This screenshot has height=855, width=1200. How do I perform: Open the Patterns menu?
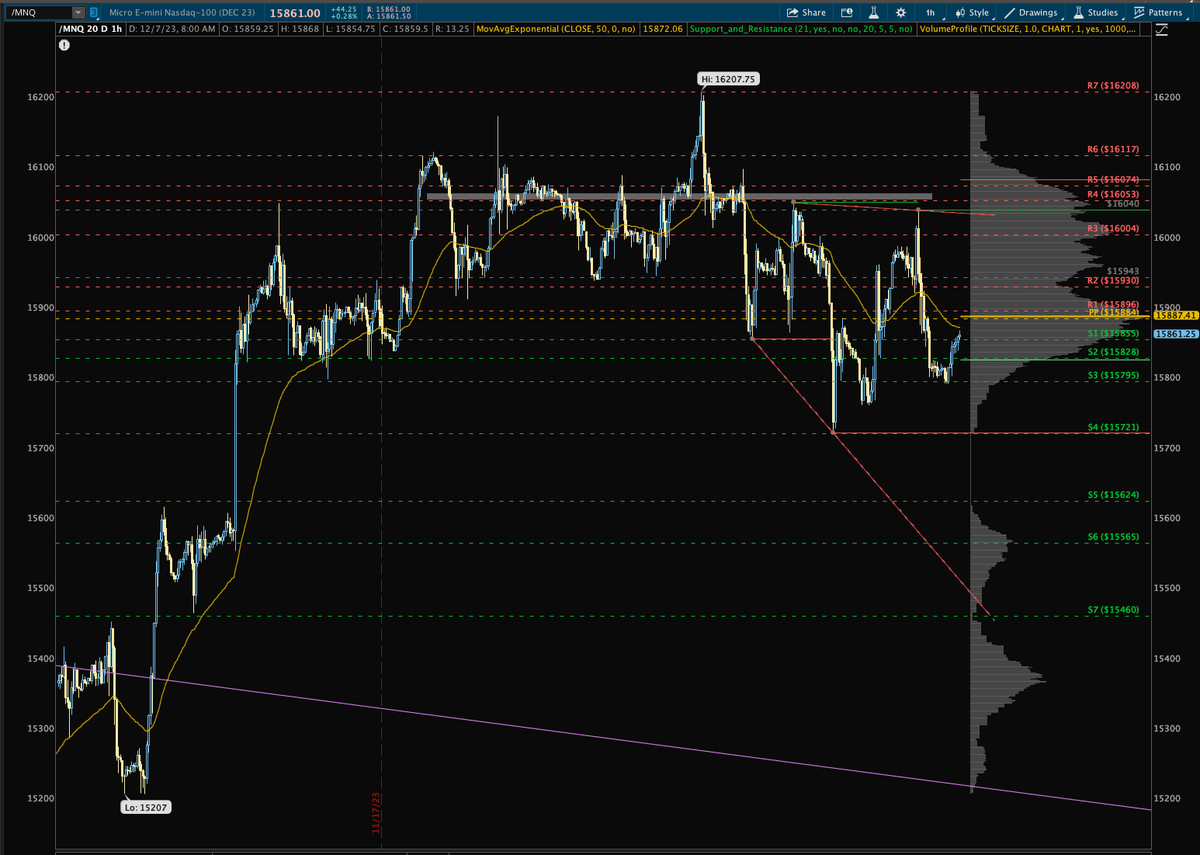click(x=1158, y=12)
